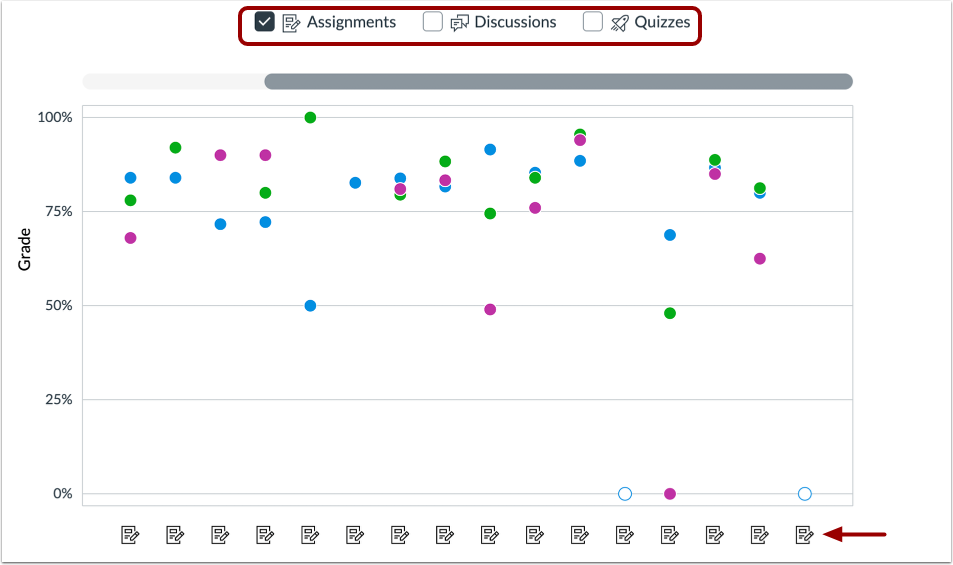
Task: Click the Assignments legend icon
Action: coord(291,23)
